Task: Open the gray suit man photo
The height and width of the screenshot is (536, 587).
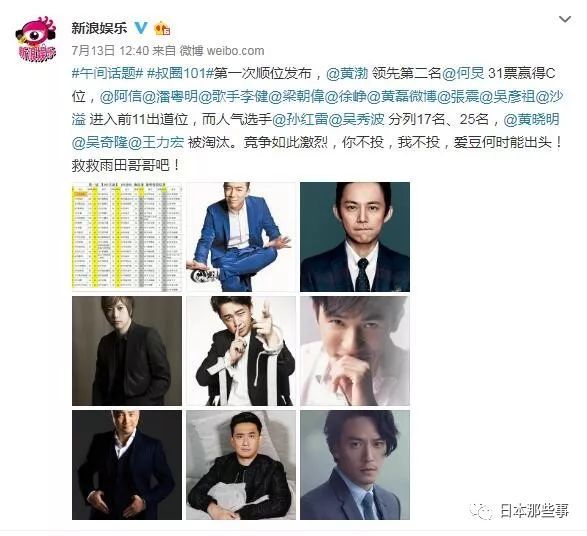Action: coord(355,465)
